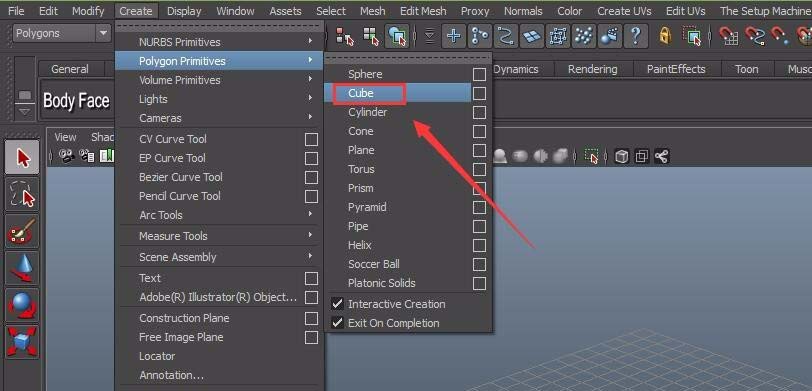Click the wireframe cube viewport icon
The image size is (812, 391).
[x=622, y=156]
